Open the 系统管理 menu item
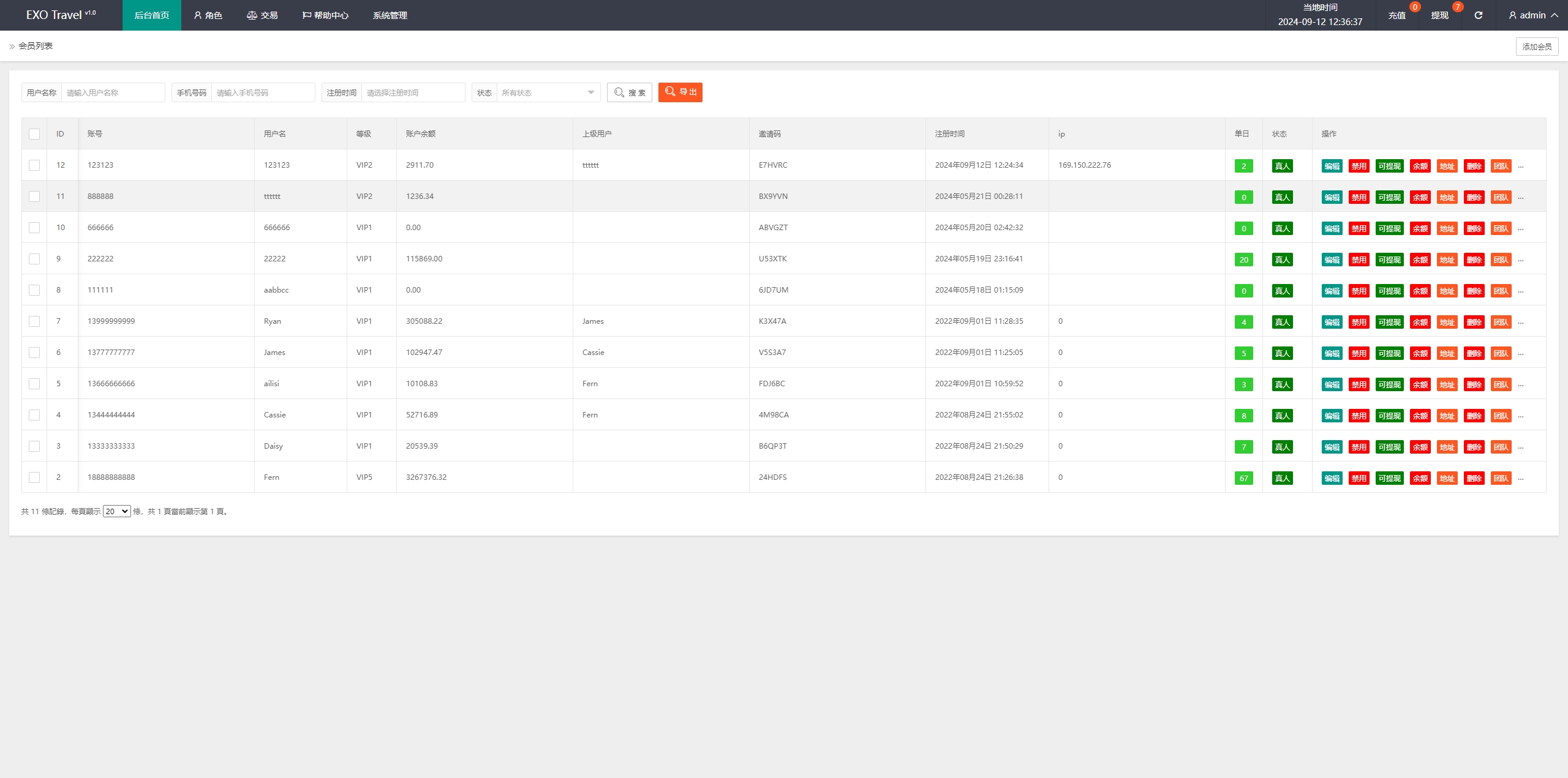Screen dimensions: 1568x778 [389, 15]
